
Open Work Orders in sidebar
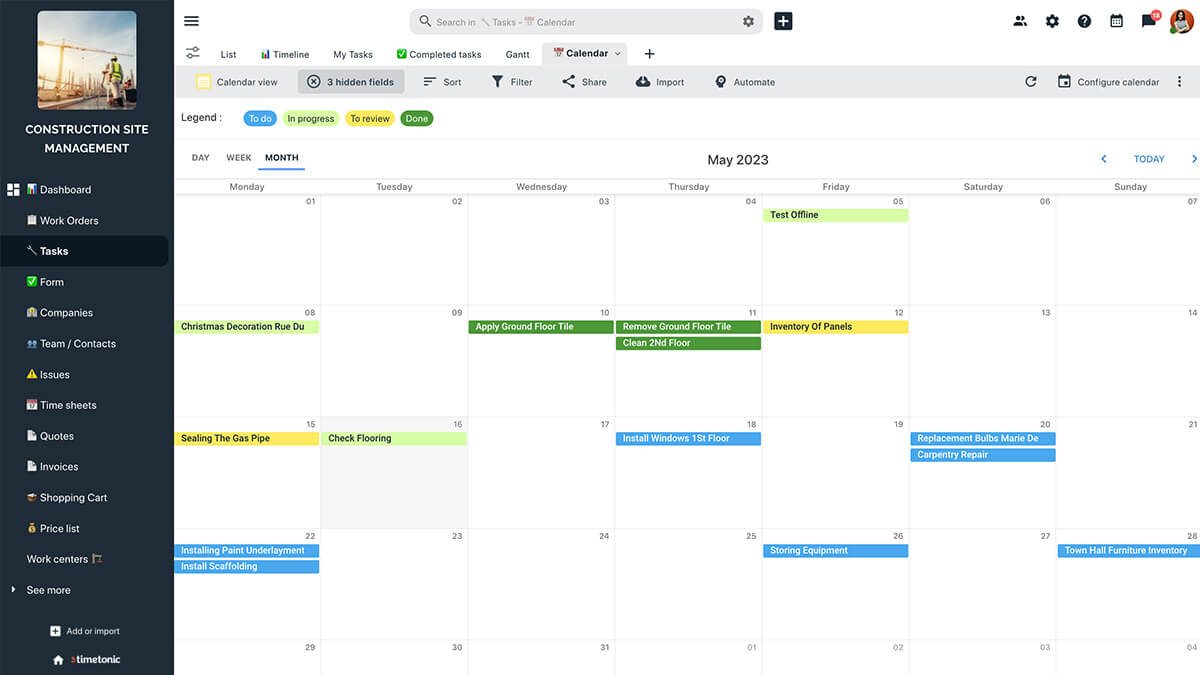(62, 221)
